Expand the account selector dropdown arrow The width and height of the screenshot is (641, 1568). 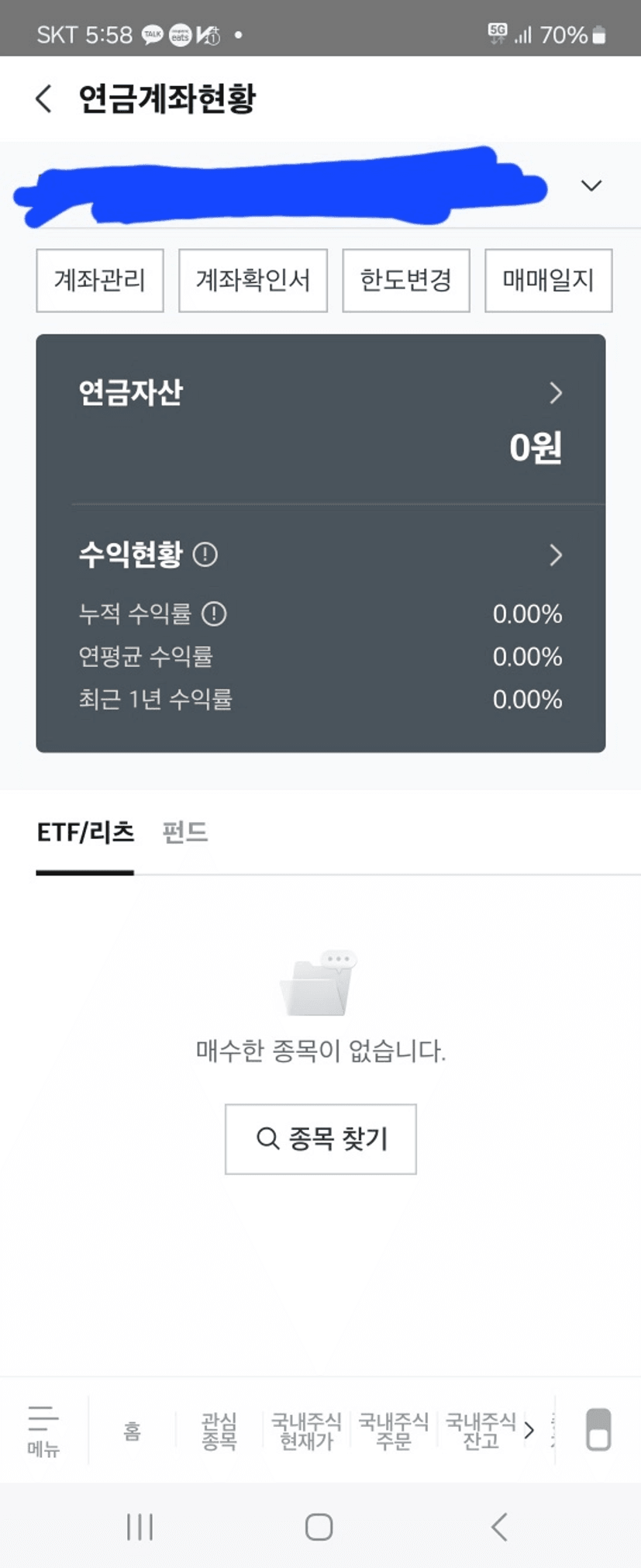pos(591,185)
